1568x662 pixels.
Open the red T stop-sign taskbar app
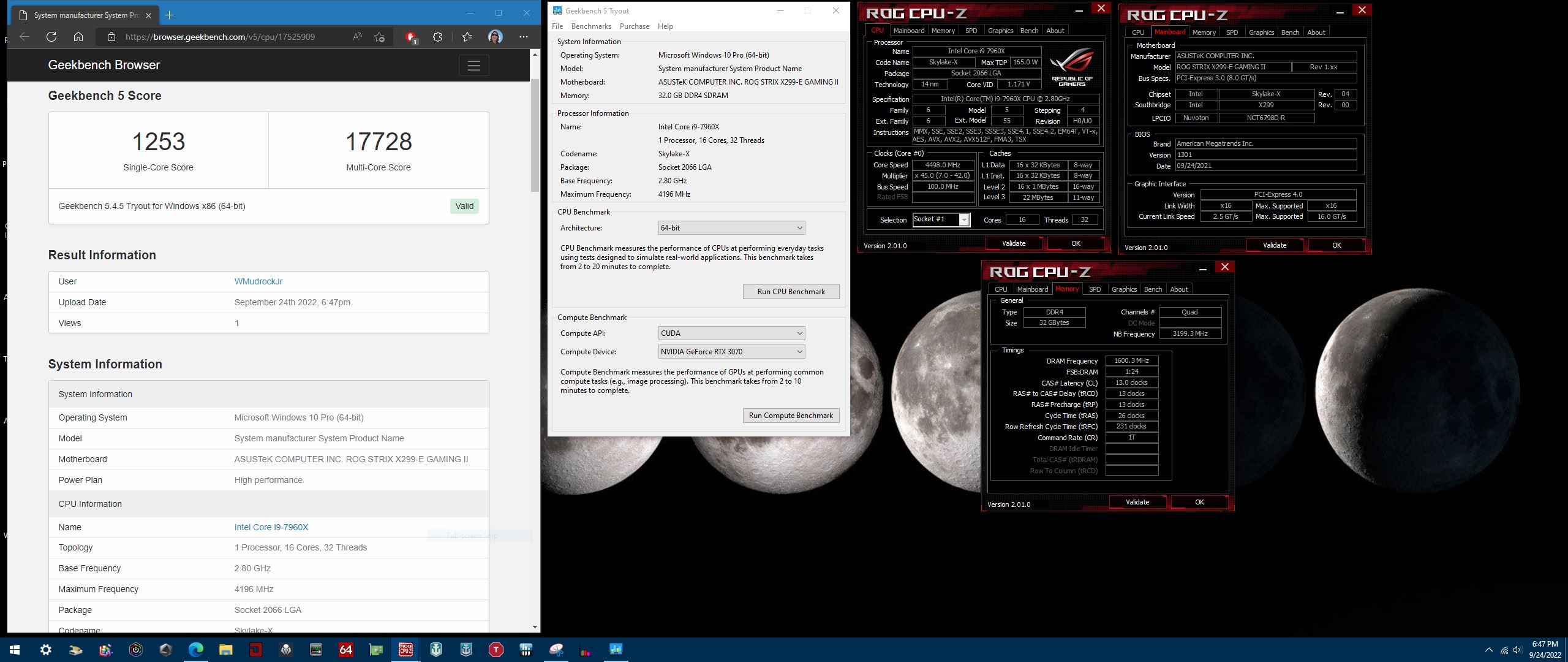(496, 650)
